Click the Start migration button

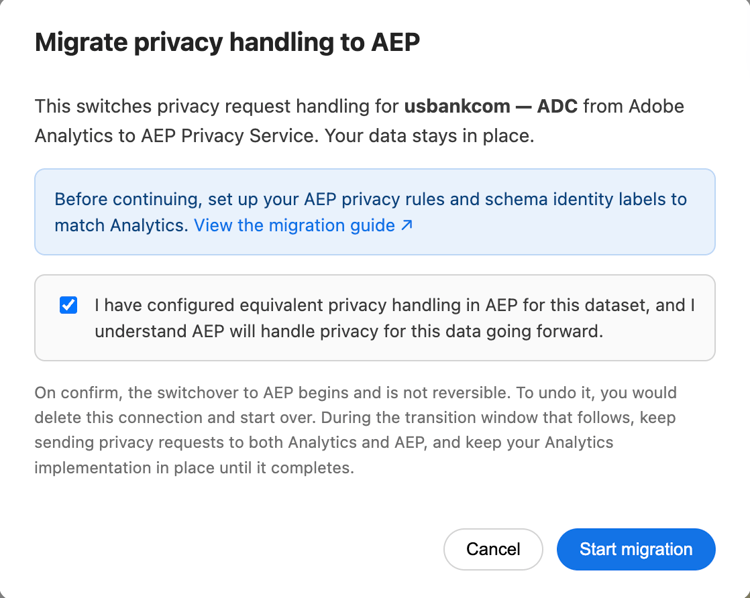tap(636, 549)
